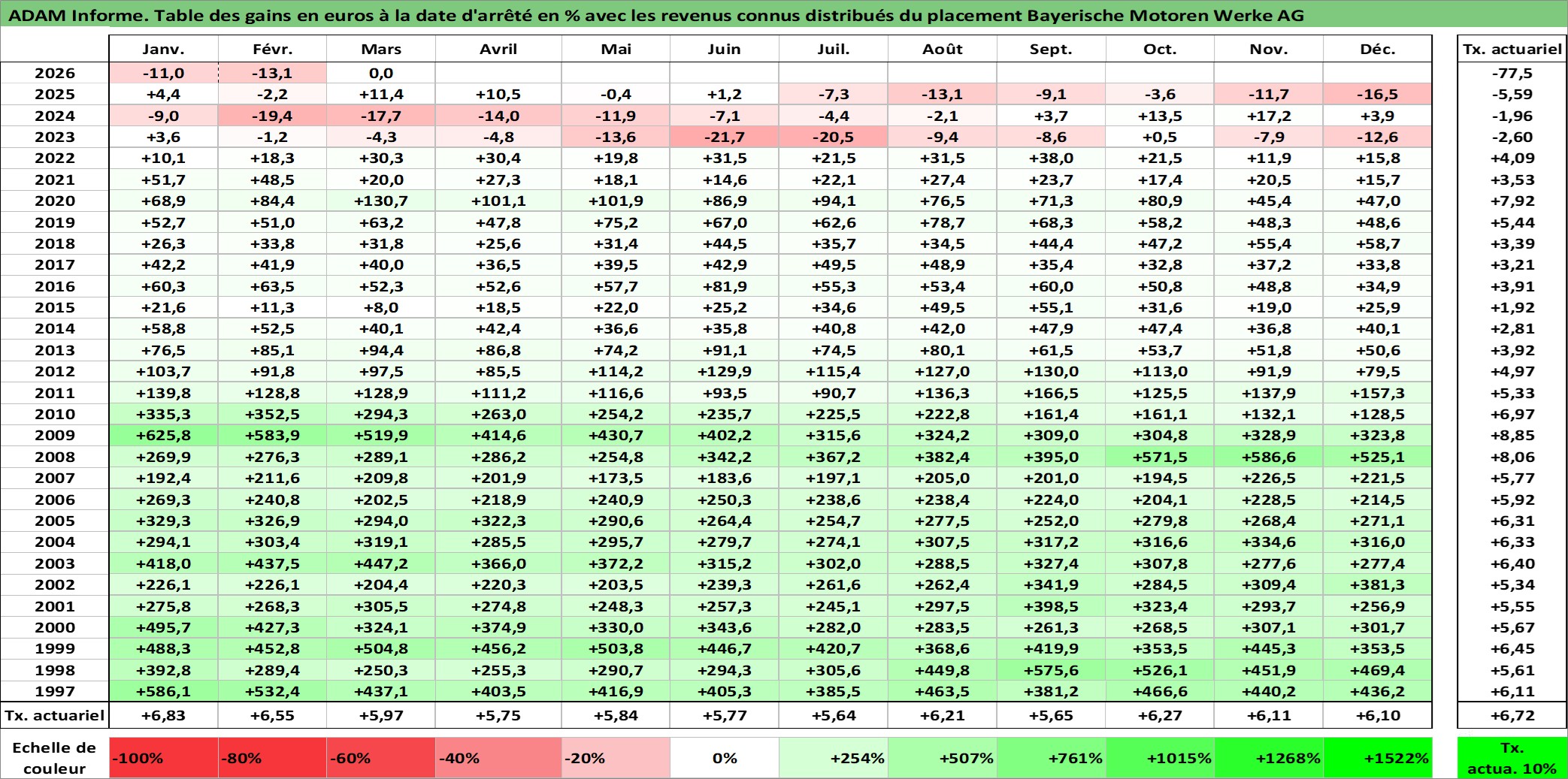Click the 'Févr.' column header
Viewport: 1568px width, 779px height.
coord(272,49)
